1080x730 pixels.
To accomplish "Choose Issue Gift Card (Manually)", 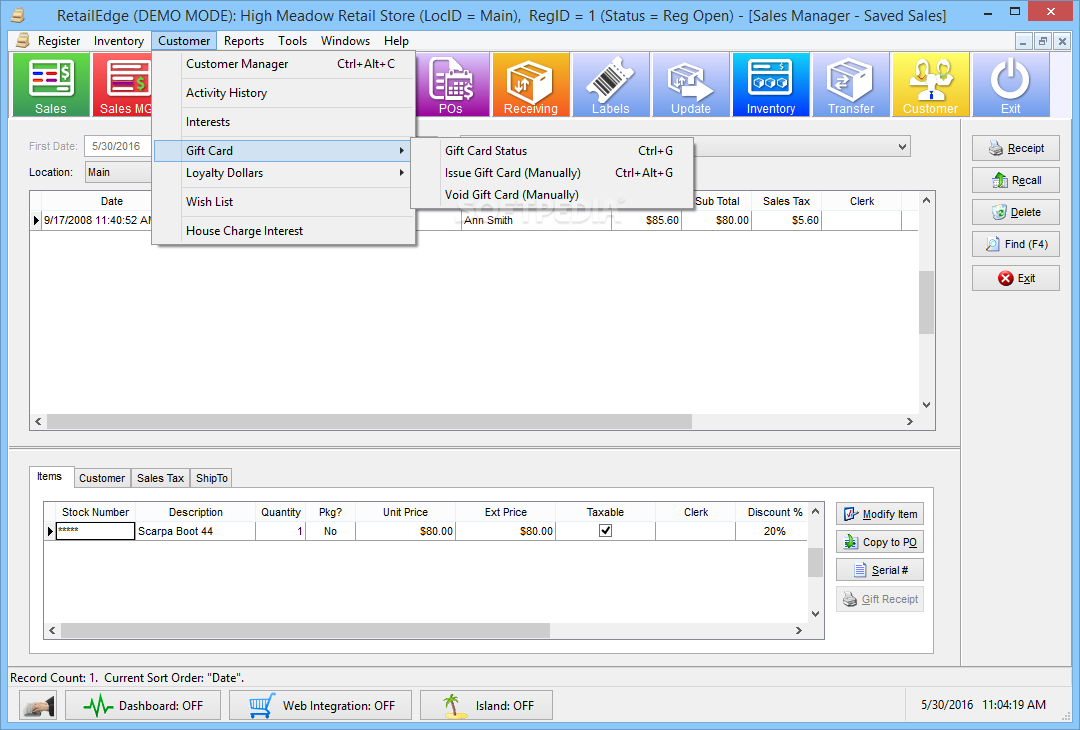I will 552,173.
